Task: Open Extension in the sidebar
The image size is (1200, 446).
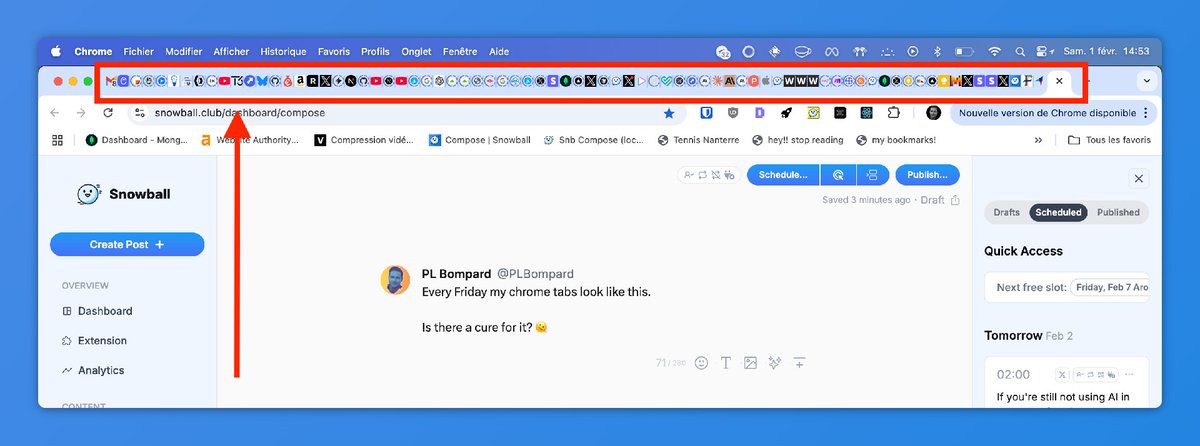Action: click(x=95, y=341)
